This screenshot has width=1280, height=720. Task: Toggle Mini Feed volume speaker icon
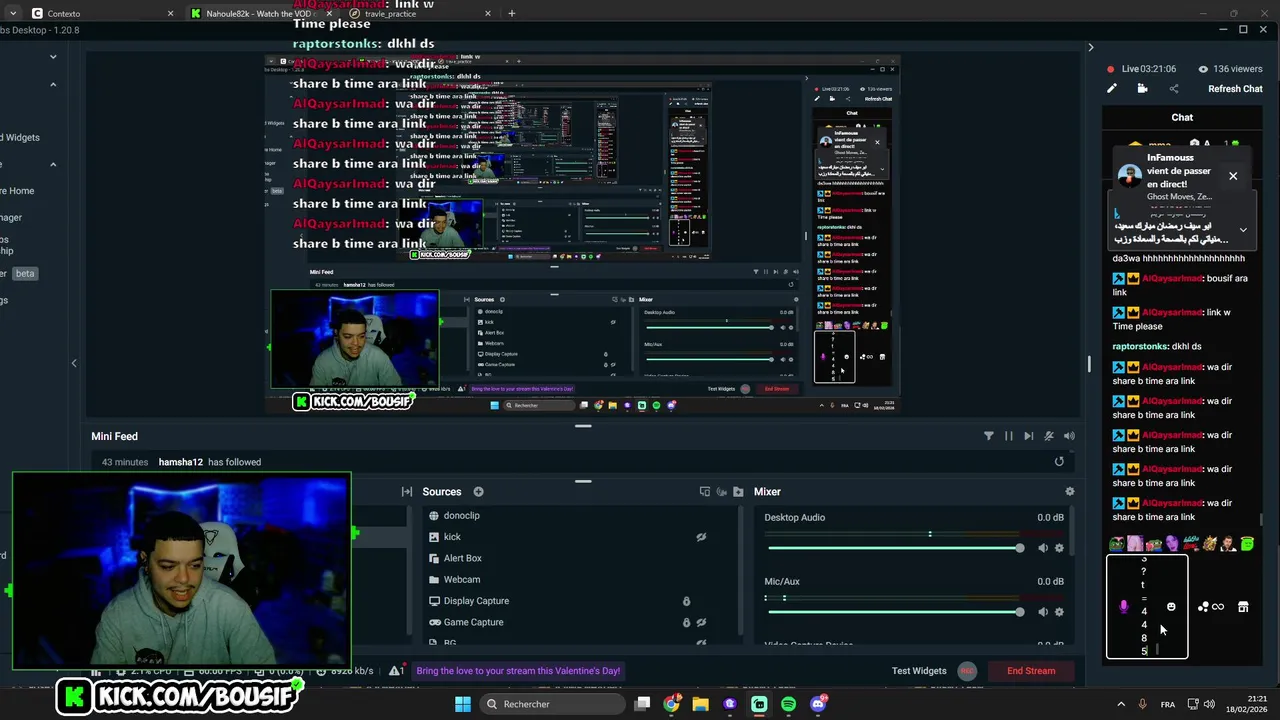click(1069, 436)
